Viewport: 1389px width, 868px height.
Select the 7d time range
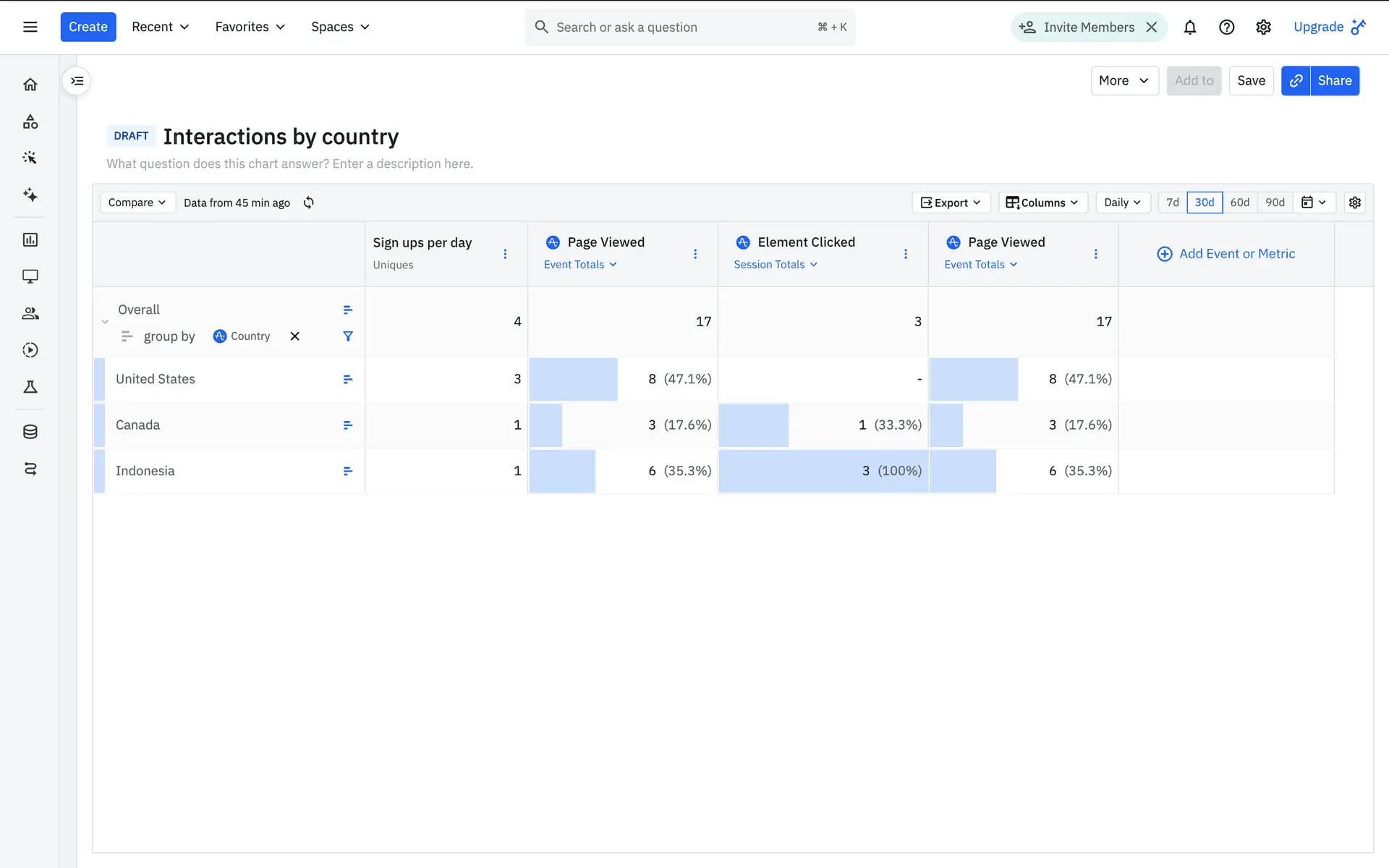1172,203
